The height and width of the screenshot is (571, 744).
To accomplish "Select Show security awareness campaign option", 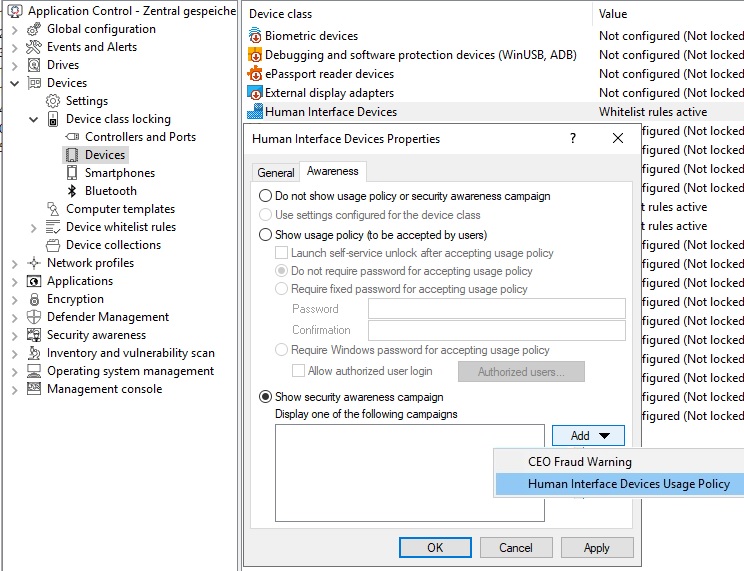I will (266, 397).
